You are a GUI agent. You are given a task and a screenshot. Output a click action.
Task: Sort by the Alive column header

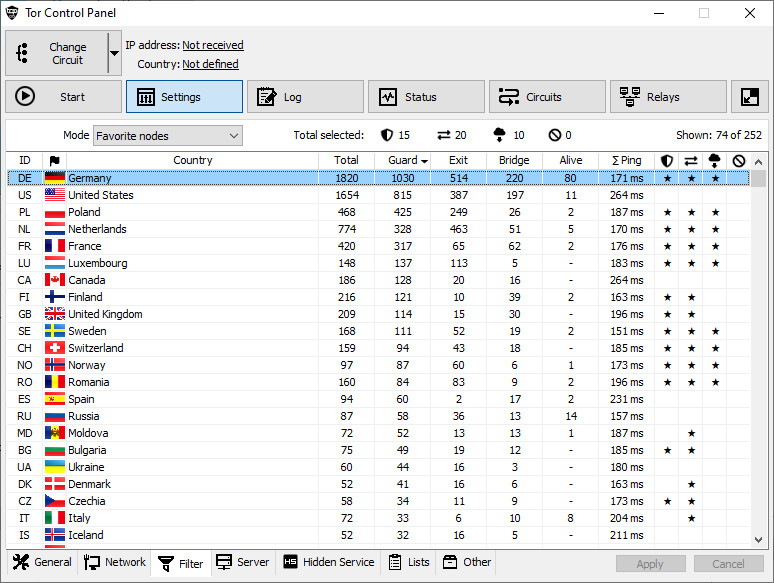tap(571, 160)
